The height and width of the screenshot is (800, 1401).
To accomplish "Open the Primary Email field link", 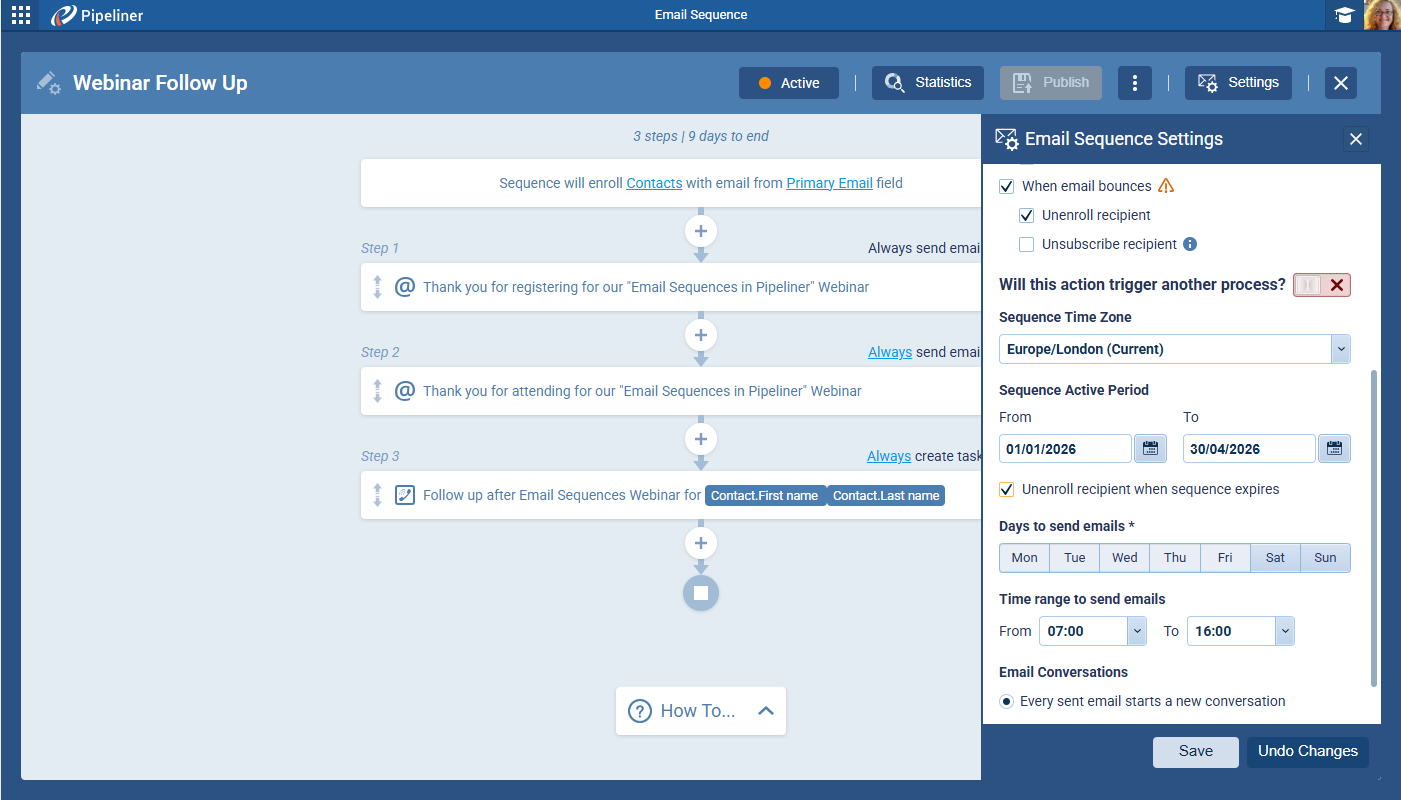I will (x=829, y=183).
